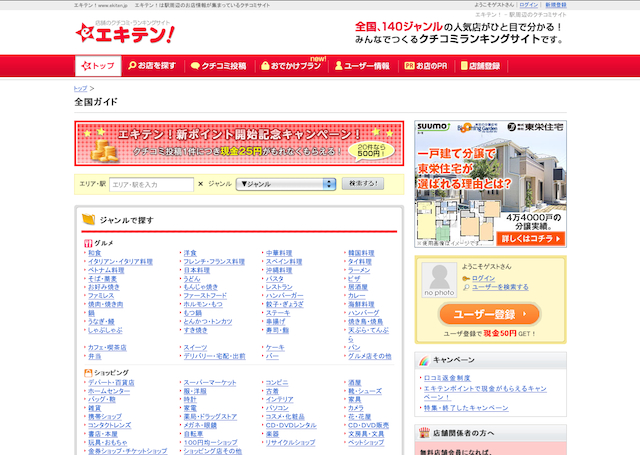The width and height of the screenshot is (640, 455).
Task: Click the orange ユーザー登録 button
Action: (490, 314)
